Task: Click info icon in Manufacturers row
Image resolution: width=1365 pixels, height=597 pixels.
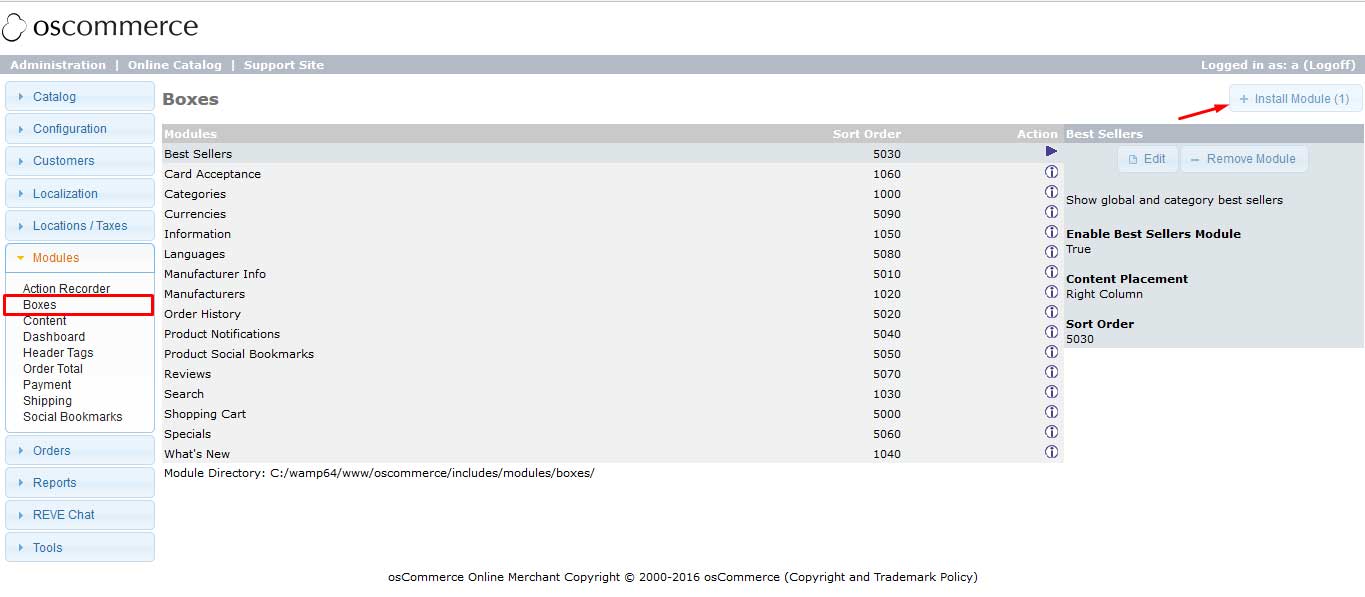Action: tap(1051, 292)
